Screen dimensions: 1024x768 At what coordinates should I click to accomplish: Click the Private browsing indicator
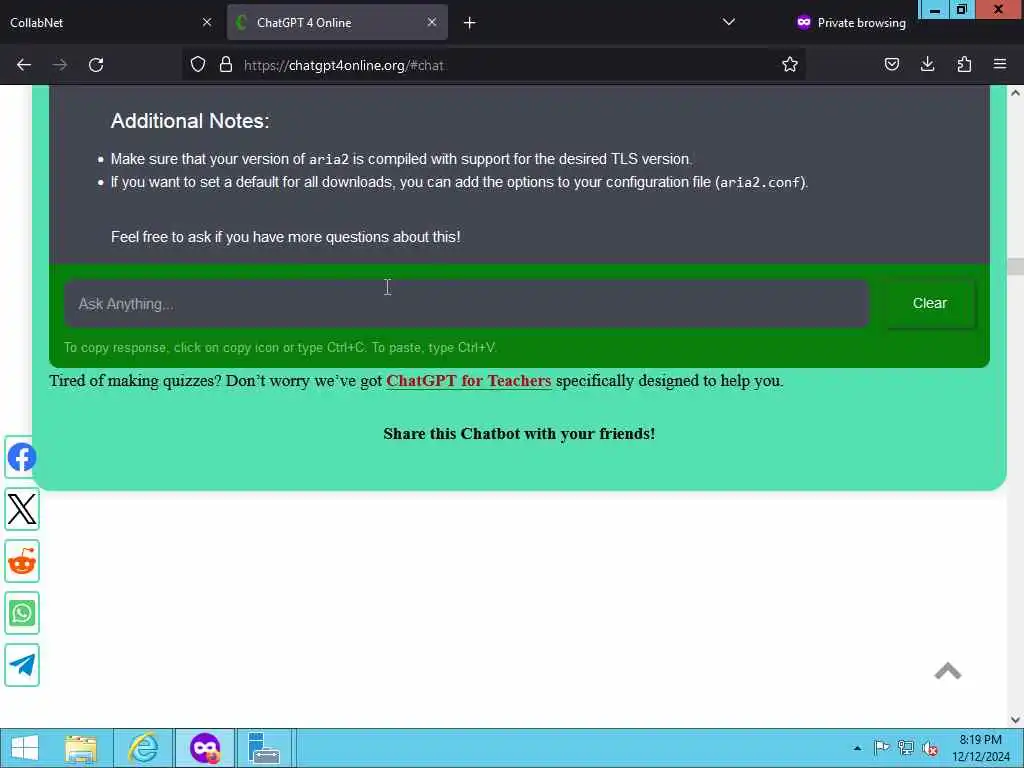(x=851, y=22)
